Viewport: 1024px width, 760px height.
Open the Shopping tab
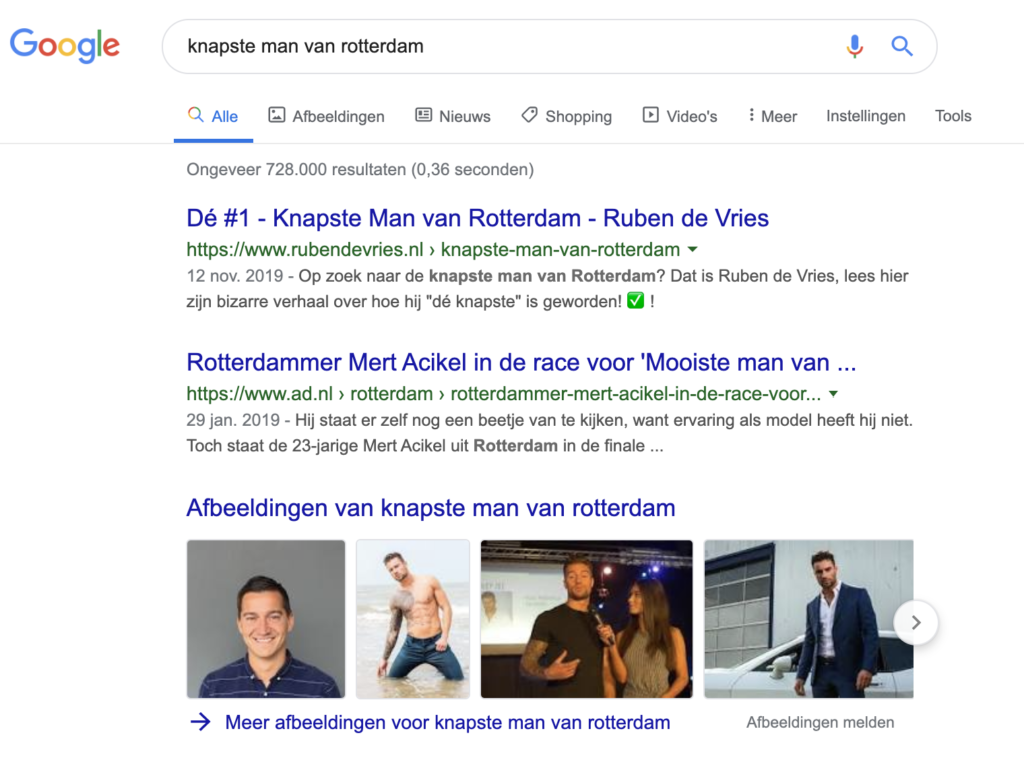(566, 116)
